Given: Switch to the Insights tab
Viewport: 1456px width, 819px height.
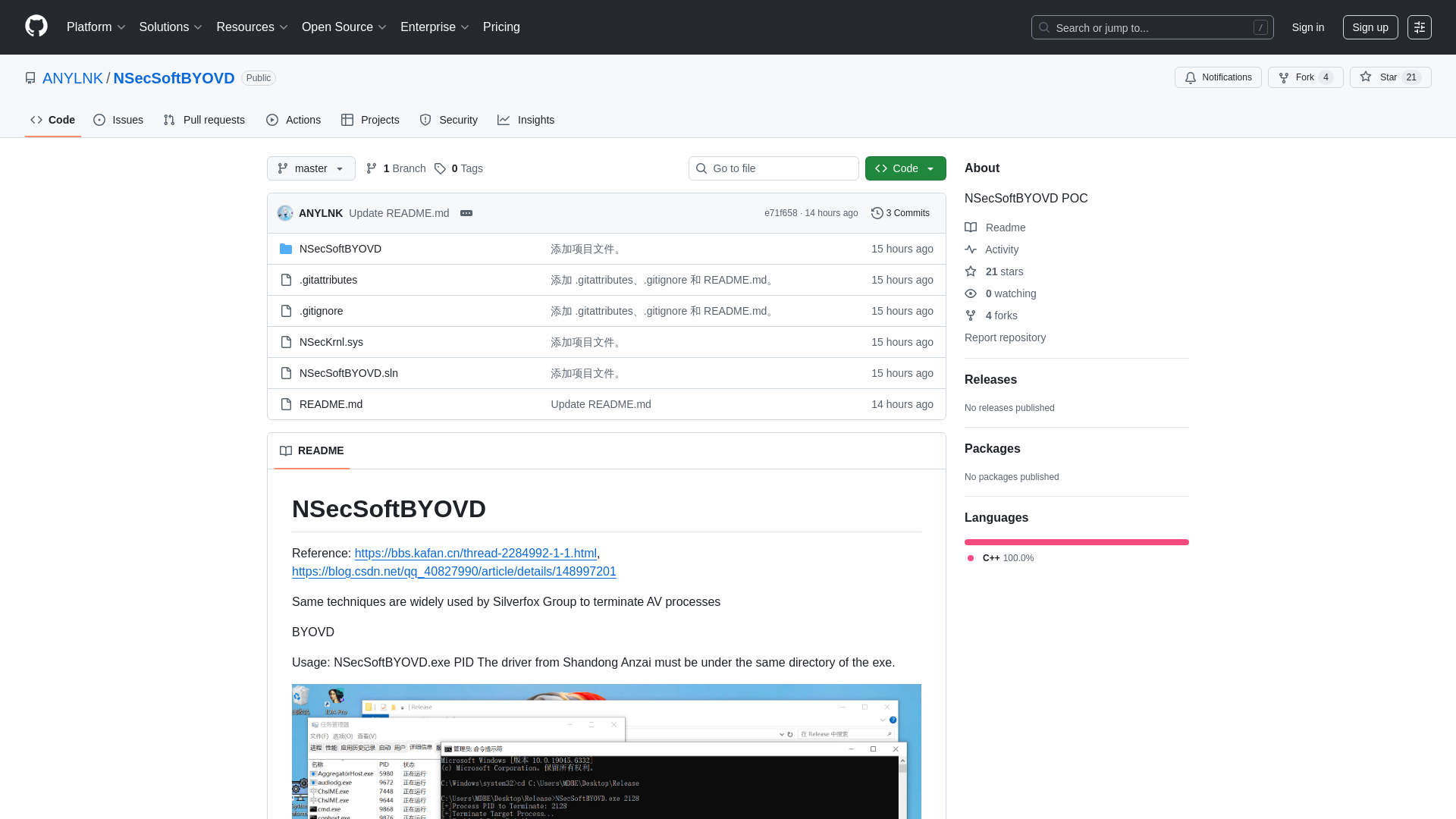Looking at the screenshot, I should point(526,120).
